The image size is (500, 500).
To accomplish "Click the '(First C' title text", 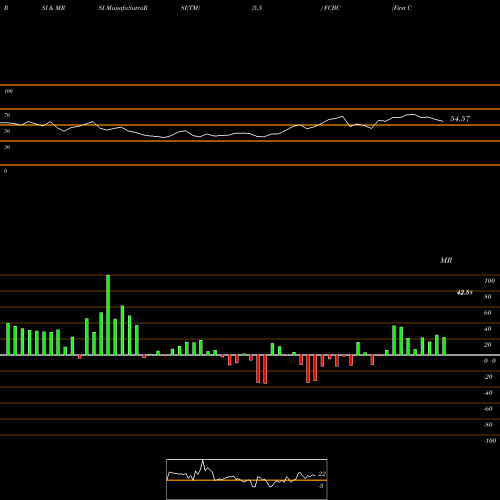I will coord(402,8).
